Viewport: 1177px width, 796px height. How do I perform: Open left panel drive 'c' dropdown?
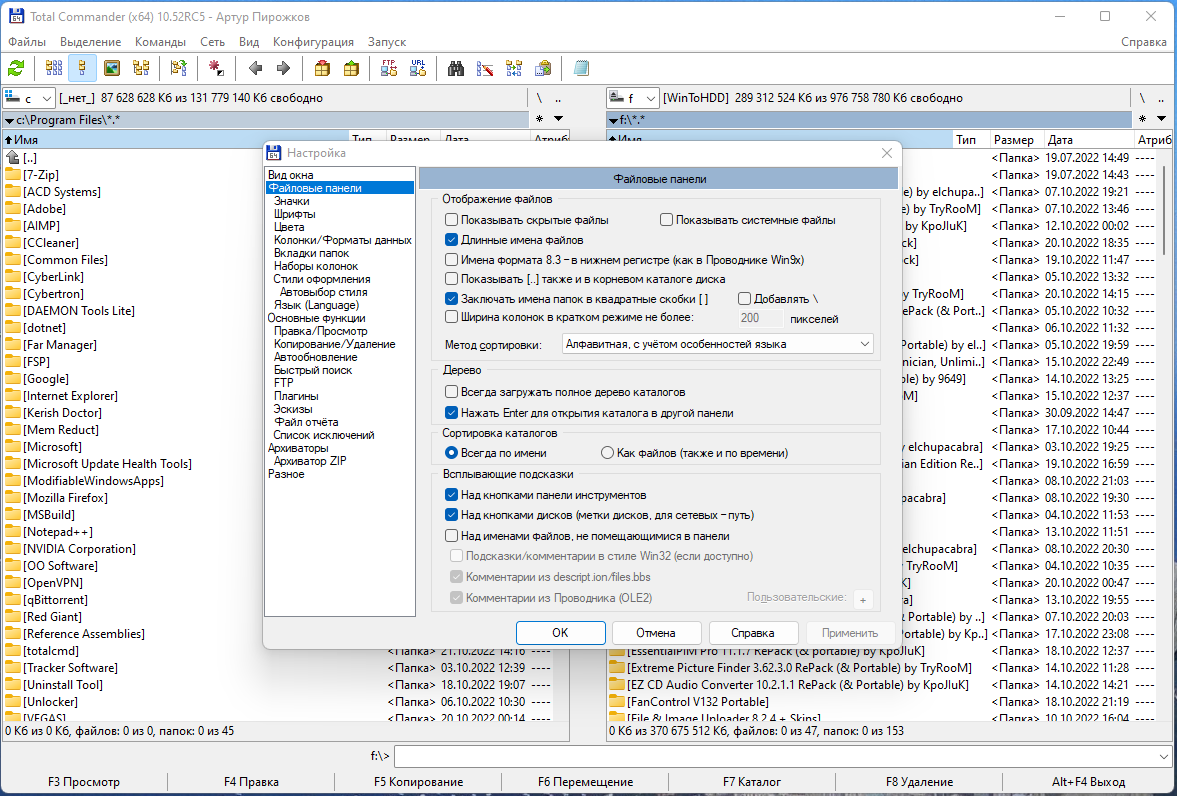[29, 98]
